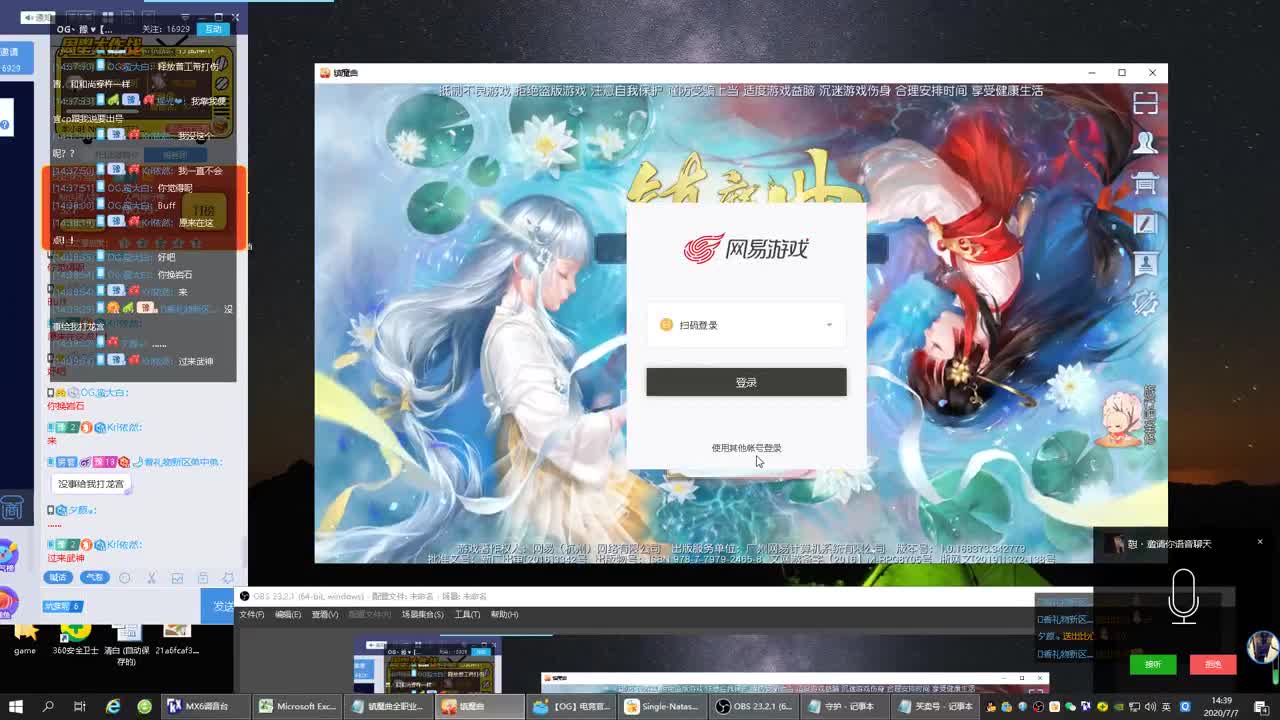This screenshot has height=720, width=1280.
Task: Open the 清白 (自动保存的) desktop file
Action: coord(126,644)
